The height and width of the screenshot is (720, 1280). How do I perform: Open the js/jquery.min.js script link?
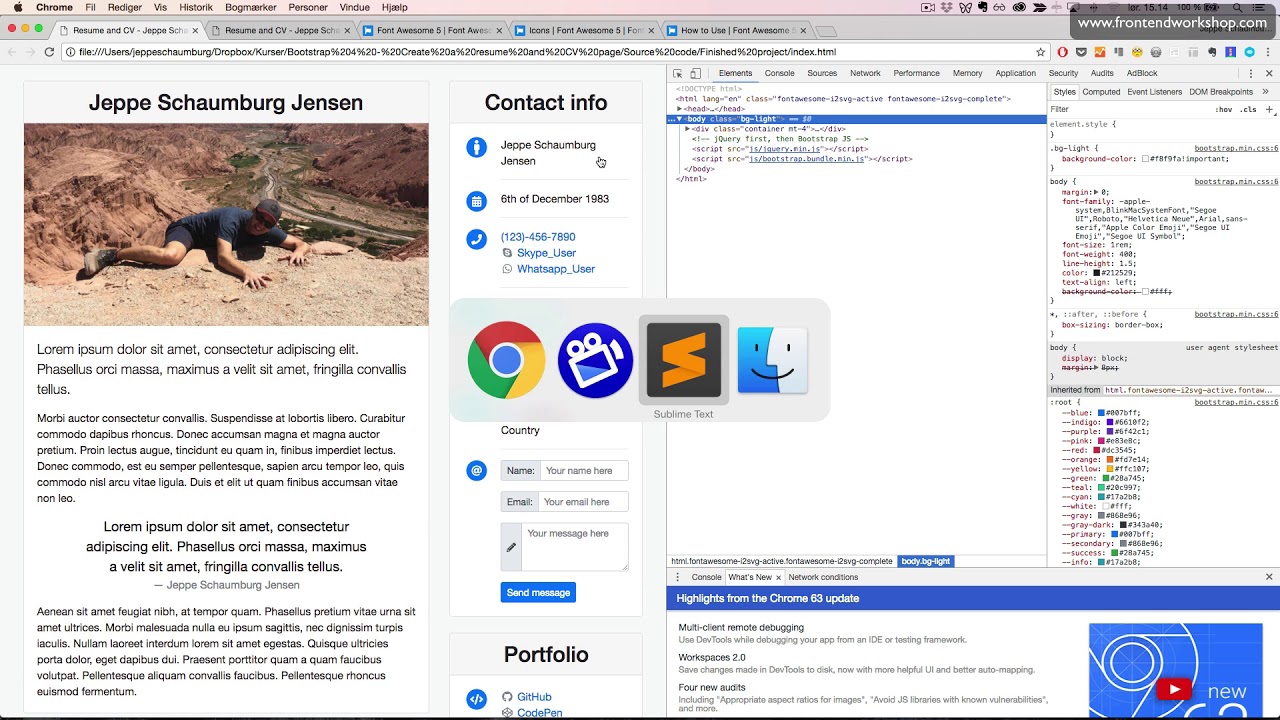(x=785, y=149)
